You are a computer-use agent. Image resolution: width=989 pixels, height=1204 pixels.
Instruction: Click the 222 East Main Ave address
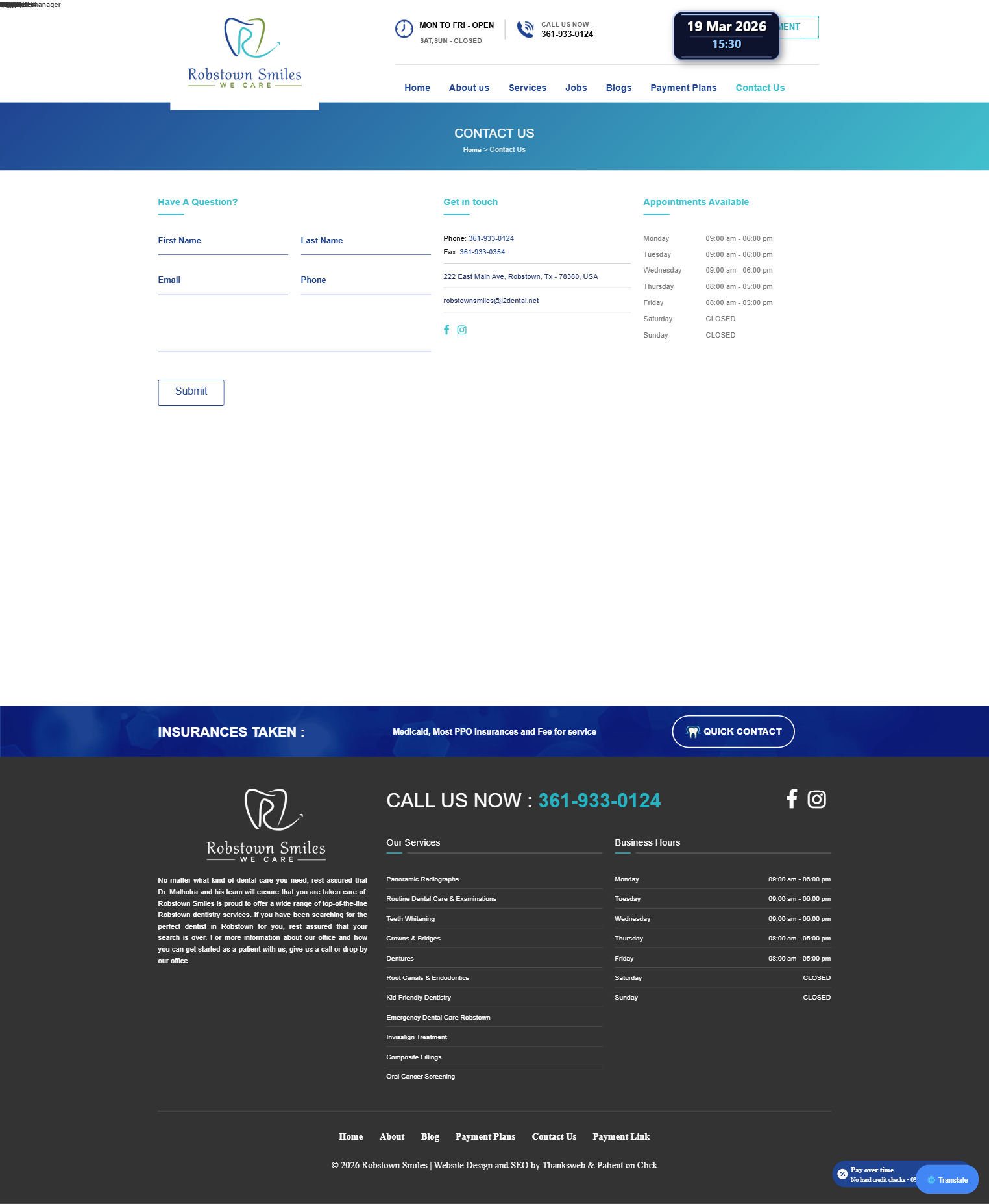coord(521,276)
